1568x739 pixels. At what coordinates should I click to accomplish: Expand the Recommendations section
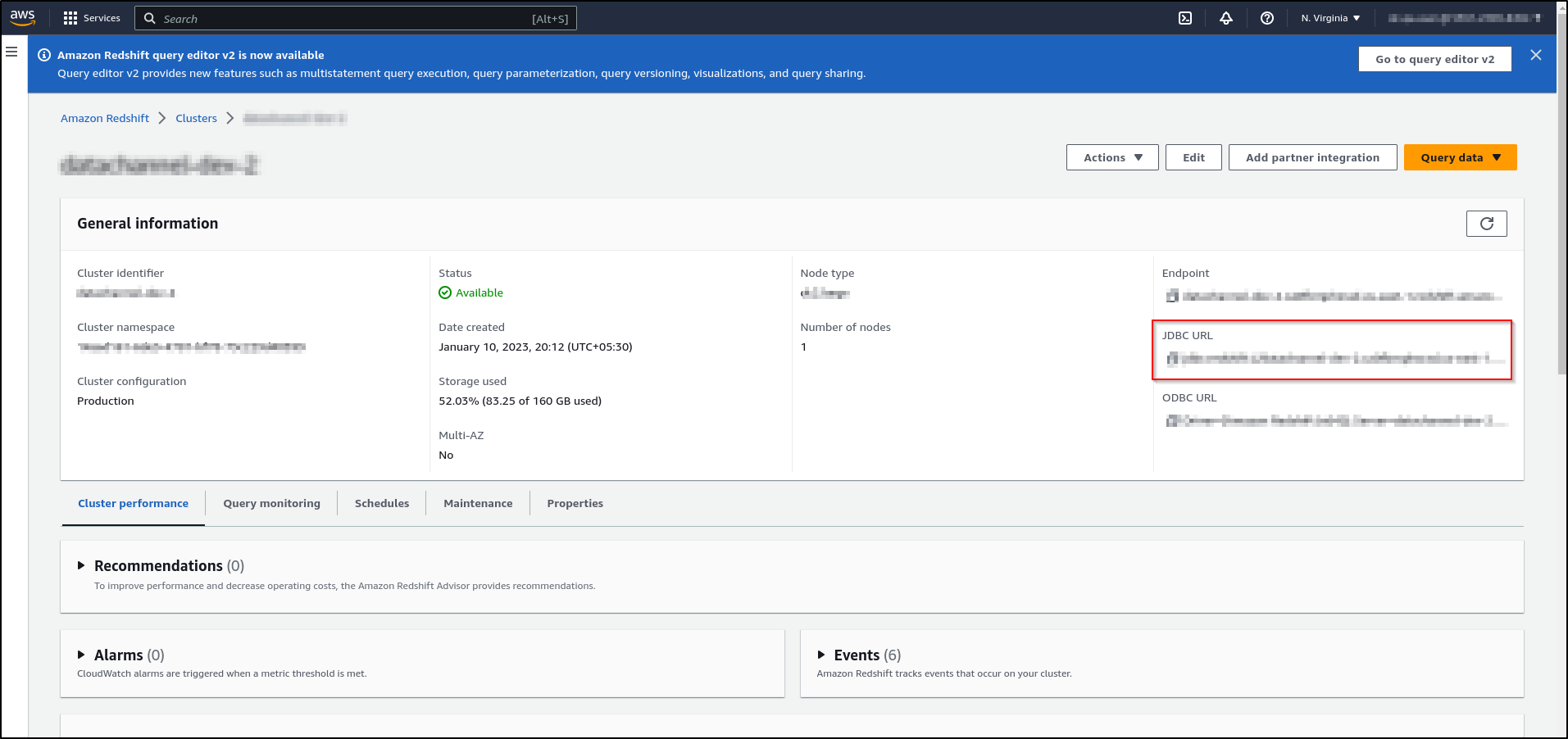tap(81, 565)
